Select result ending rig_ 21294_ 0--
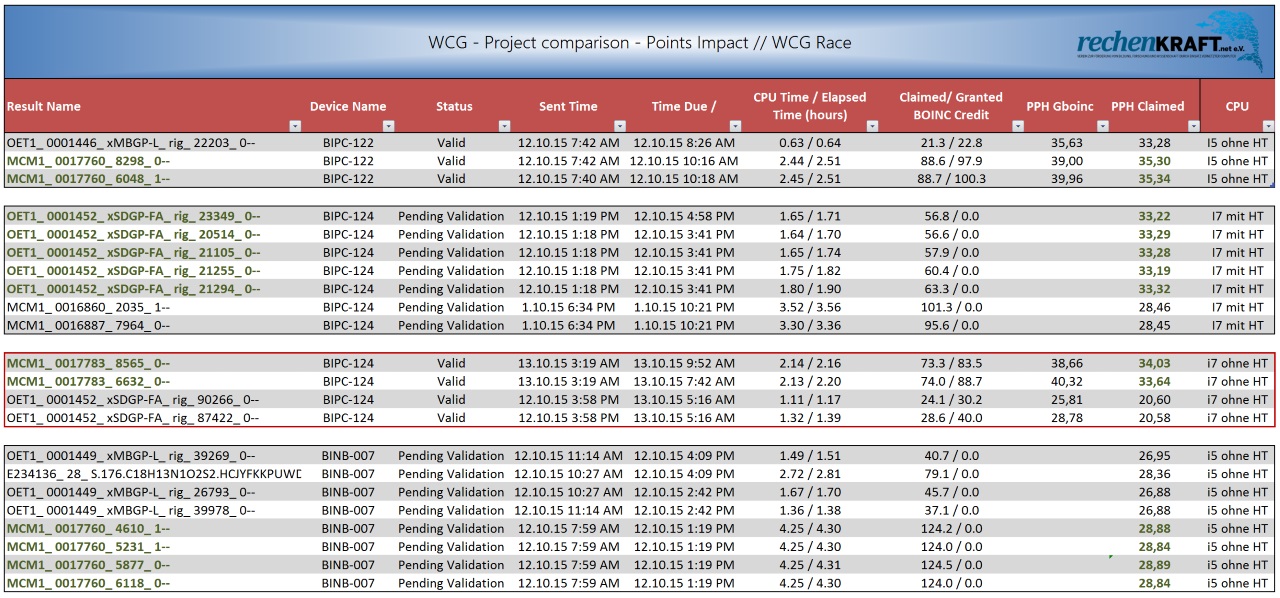Screen dimensions: 1280x598 tap(134, 289)
